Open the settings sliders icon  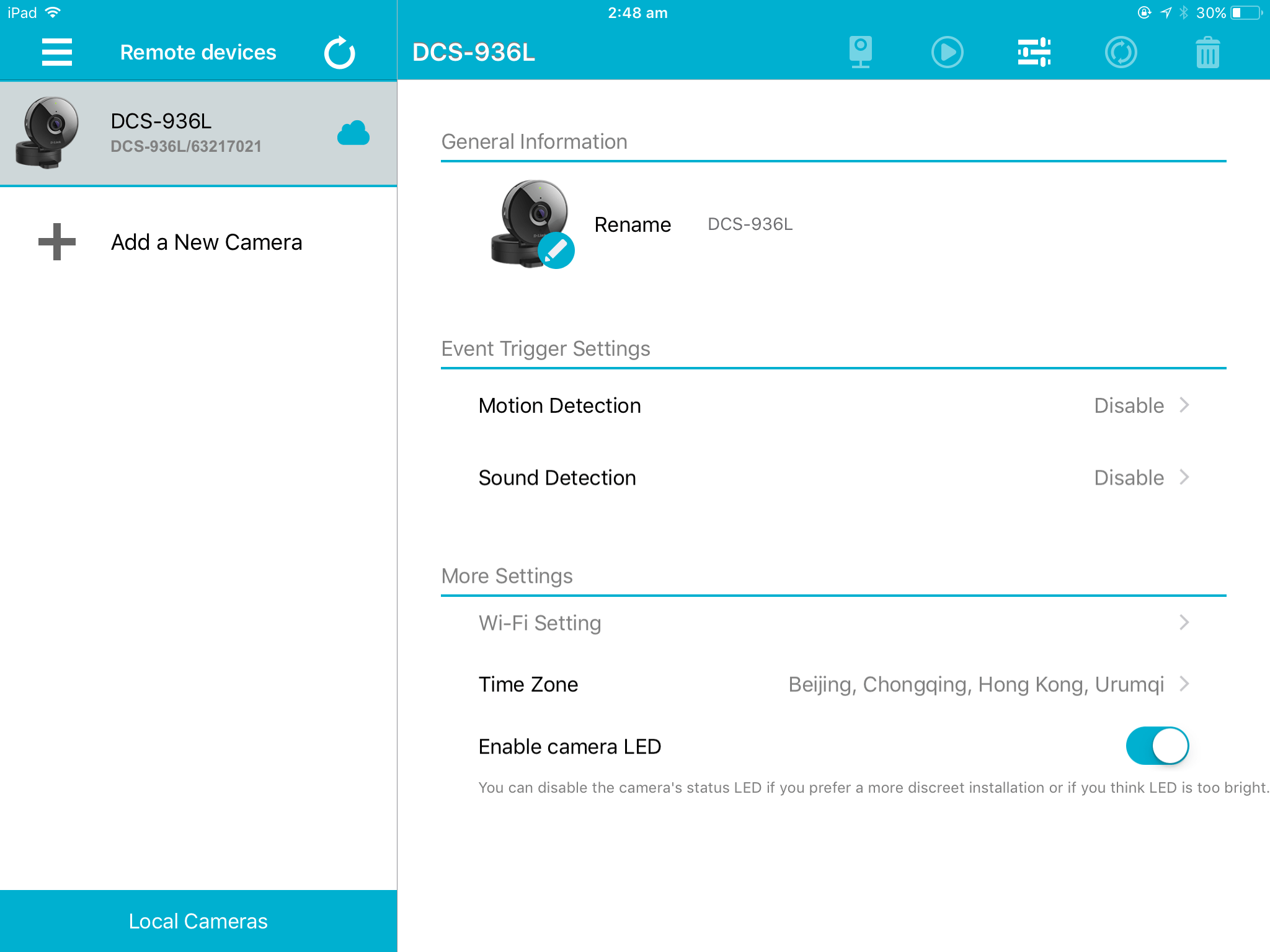coord(1034,52)
